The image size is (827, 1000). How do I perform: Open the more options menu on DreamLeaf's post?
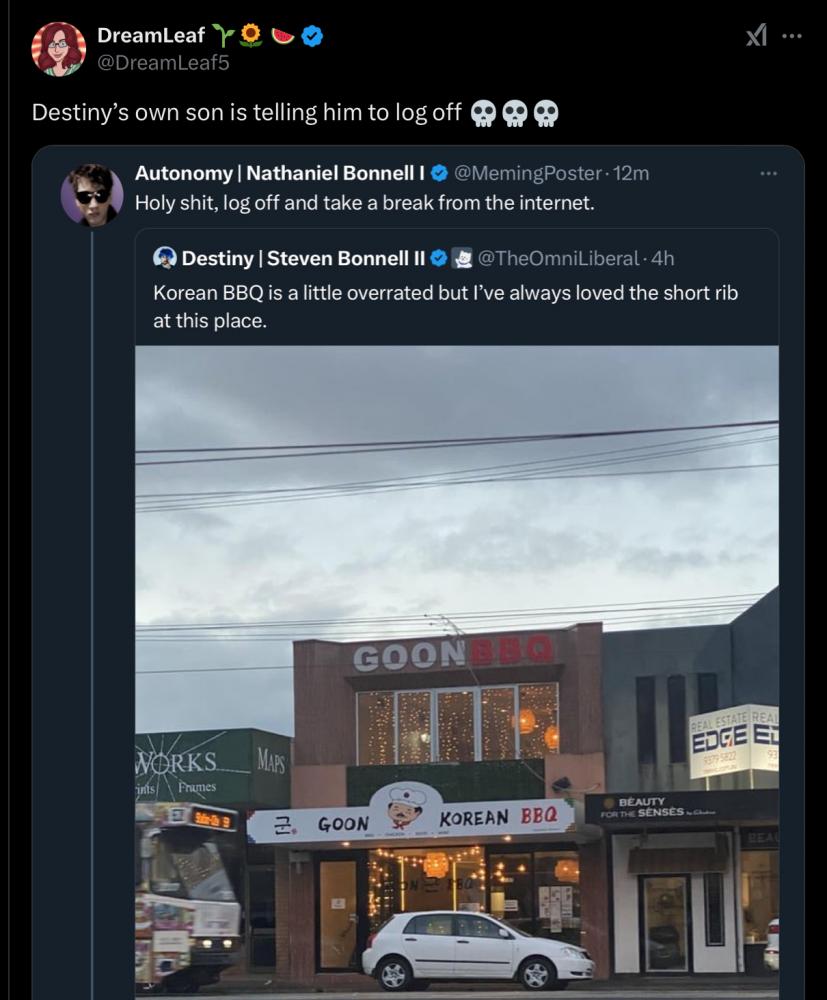click(x=792, y=36)
